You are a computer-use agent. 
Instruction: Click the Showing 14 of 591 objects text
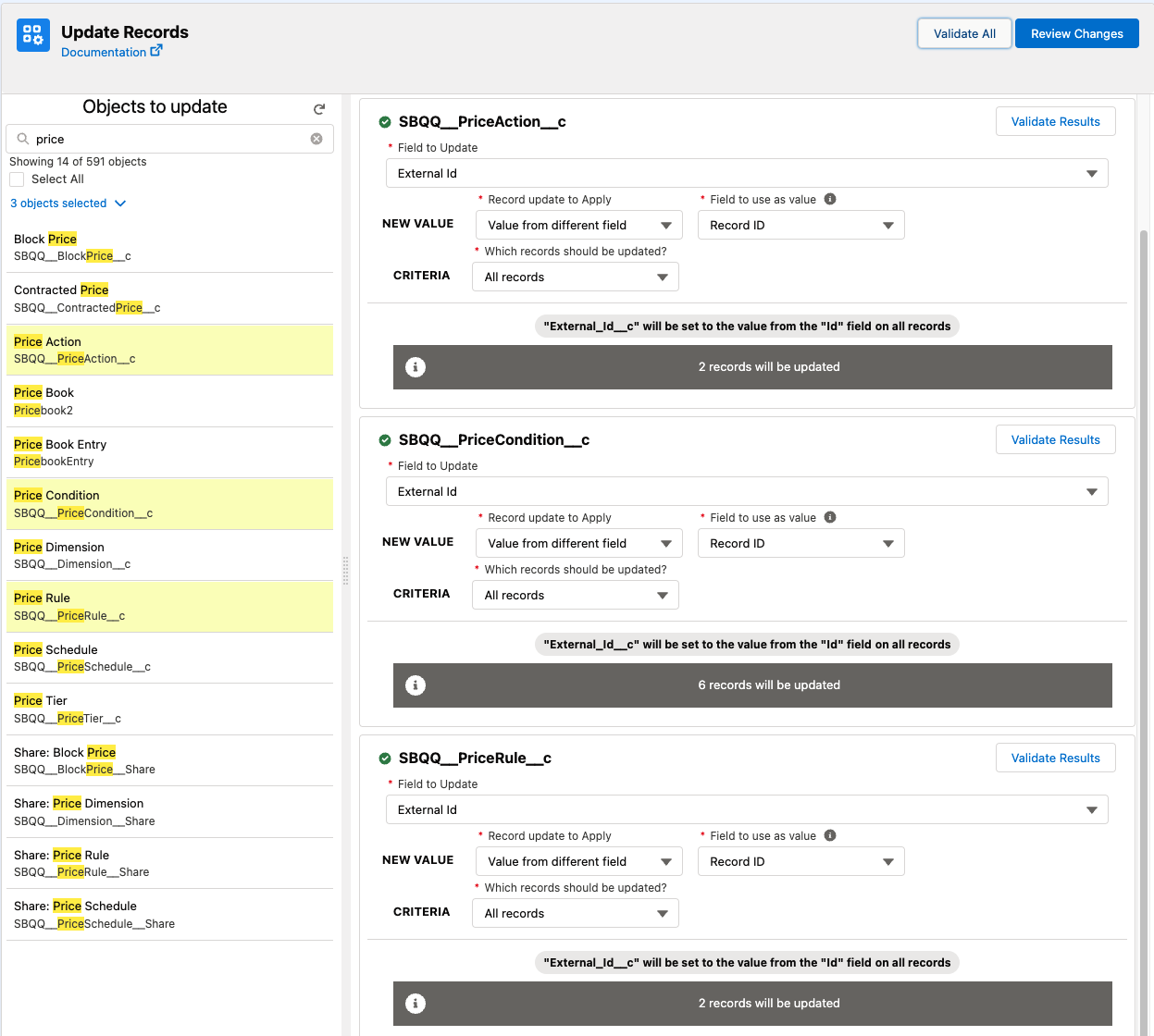78,162
